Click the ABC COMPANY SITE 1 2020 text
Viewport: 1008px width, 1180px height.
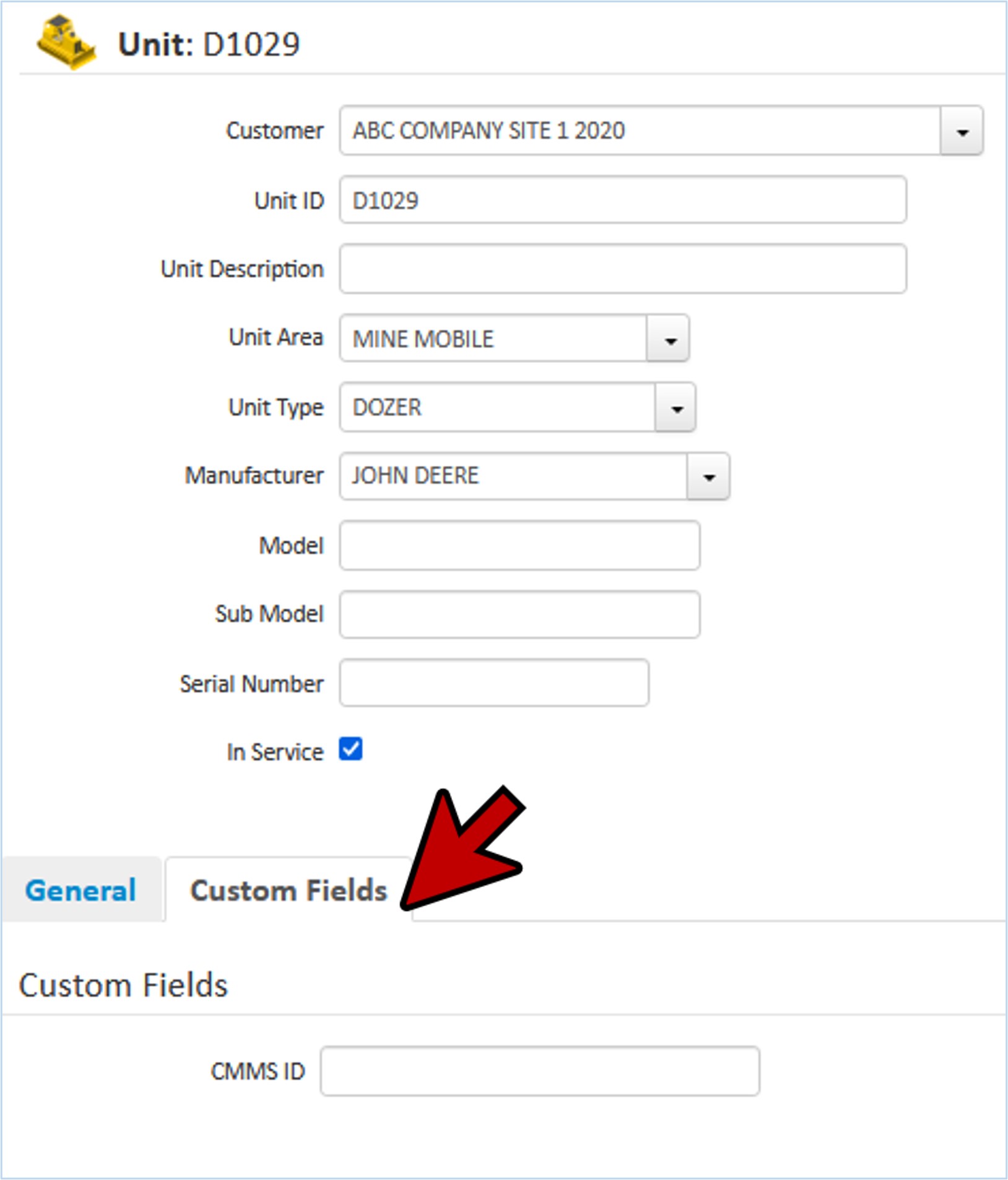pos(489,131)
